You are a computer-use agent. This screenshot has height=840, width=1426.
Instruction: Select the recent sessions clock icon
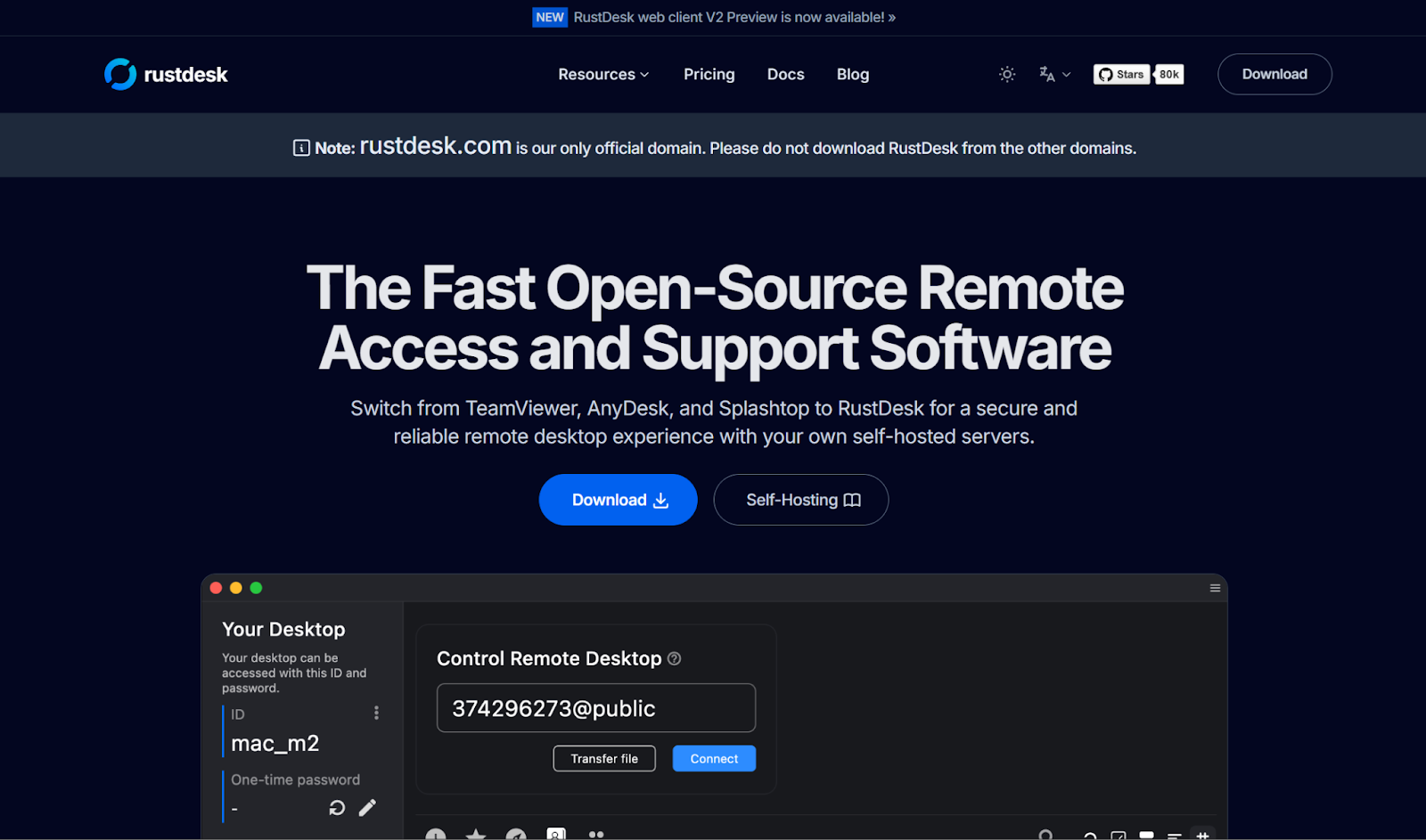tap(436, 835)
